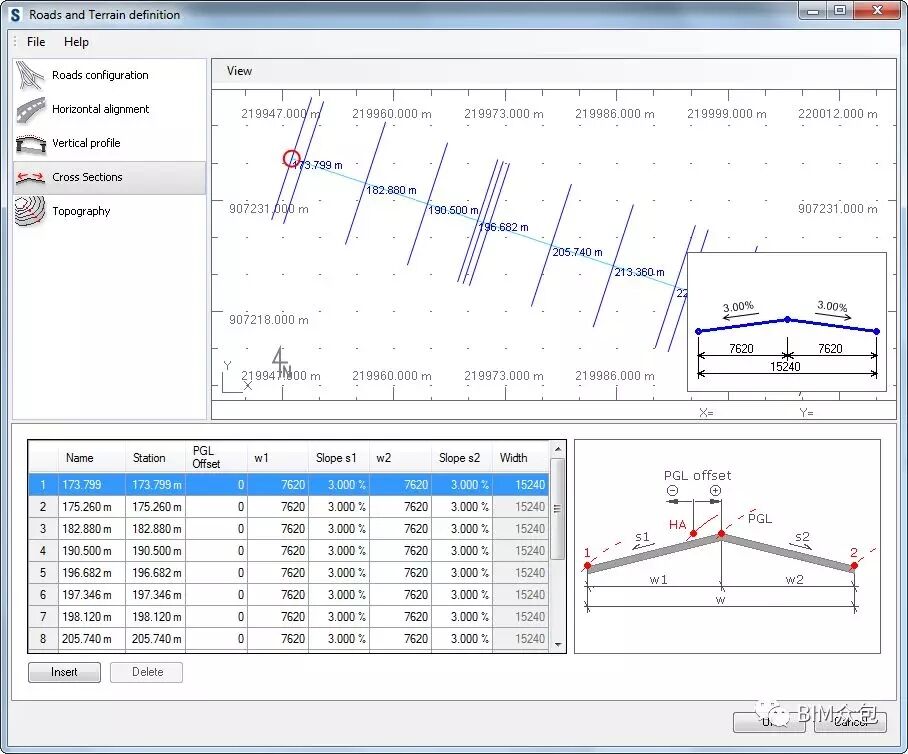Click the red circle station marker
908x754 pixels.
point(291,158)
